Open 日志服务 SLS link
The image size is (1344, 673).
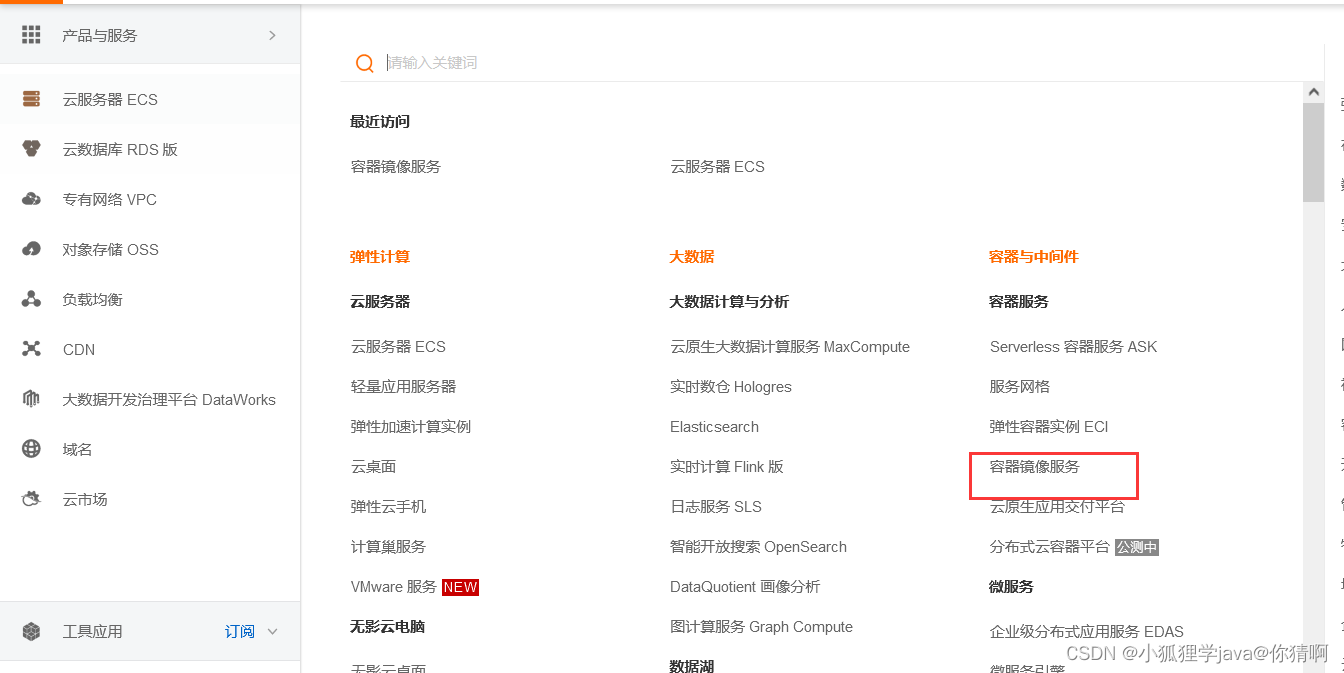[x=716, y=507]
